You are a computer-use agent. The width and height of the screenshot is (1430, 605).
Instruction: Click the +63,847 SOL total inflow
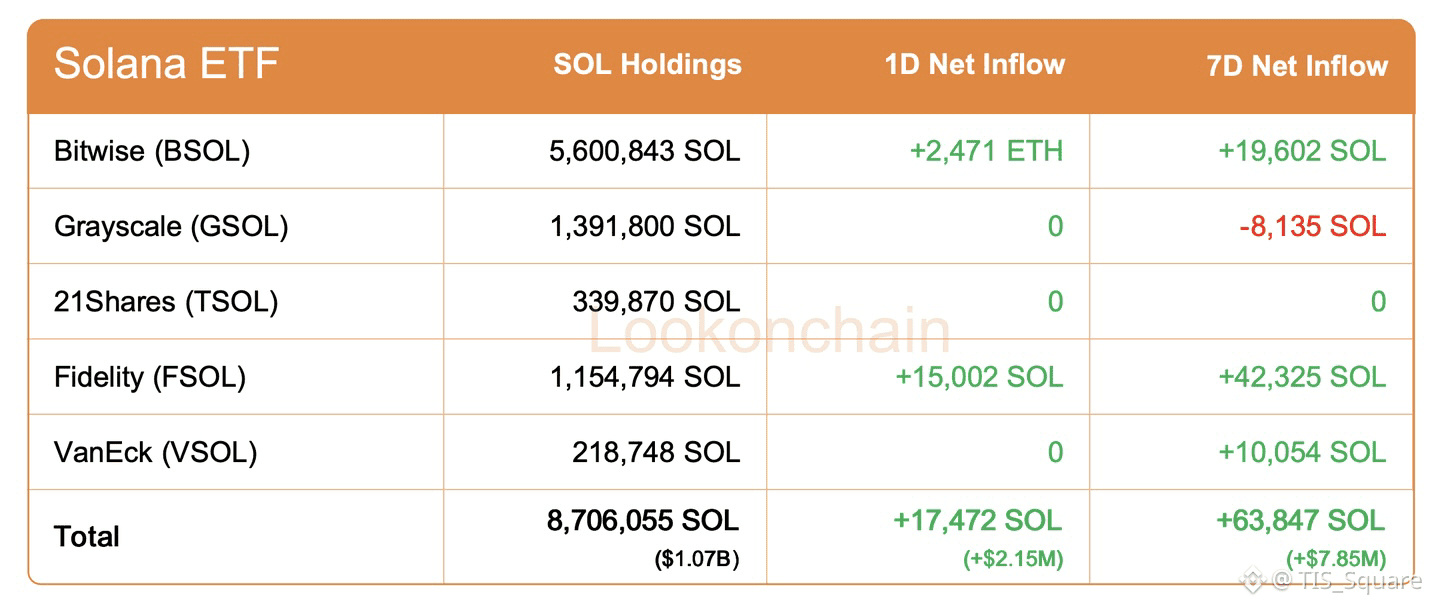click(1300, 520)
